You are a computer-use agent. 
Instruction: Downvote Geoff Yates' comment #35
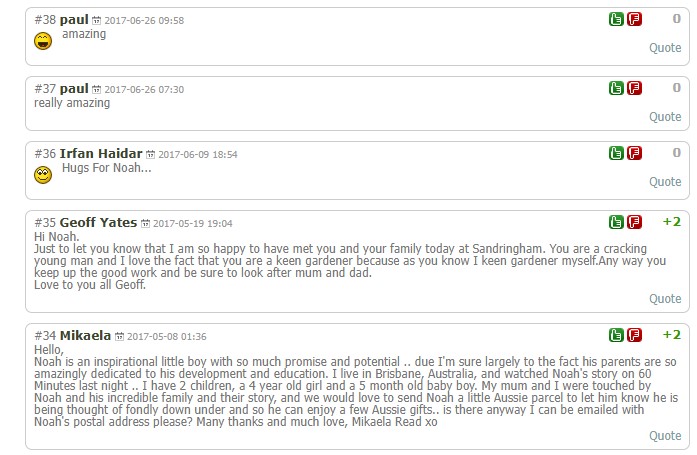pyautogui.click(x=634, y=222)
